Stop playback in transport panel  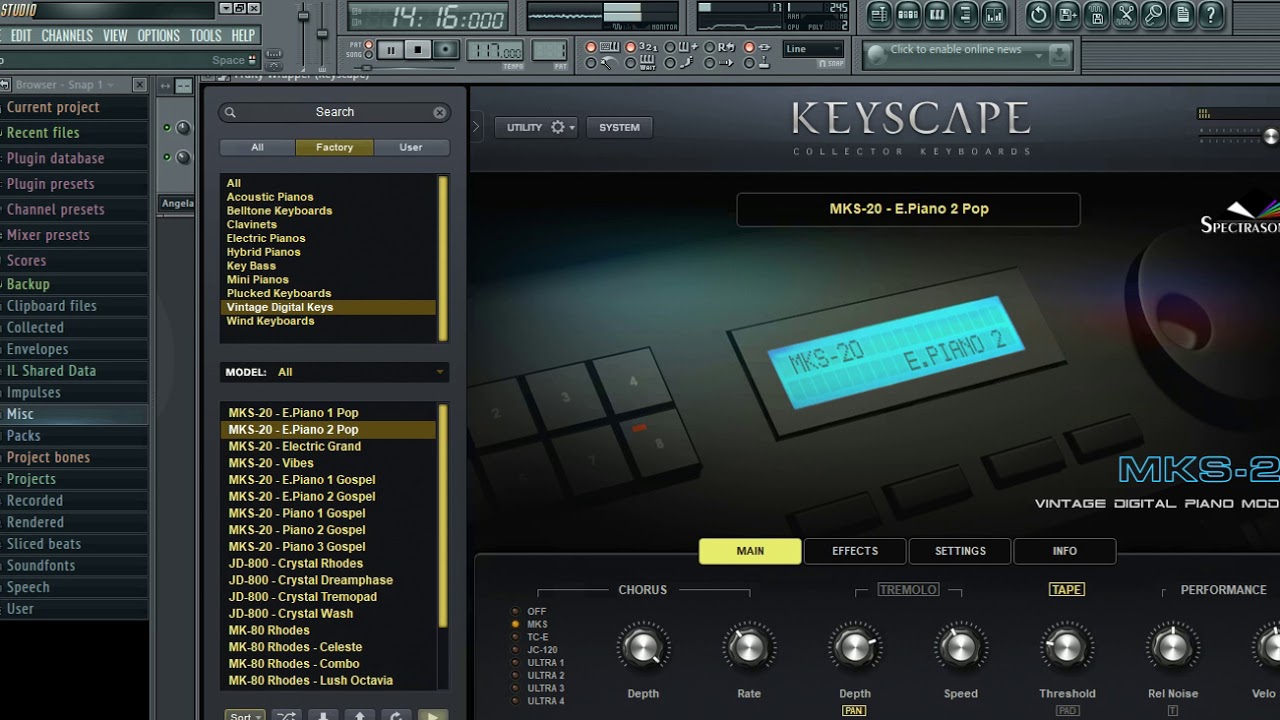click(x=418, y=50)
